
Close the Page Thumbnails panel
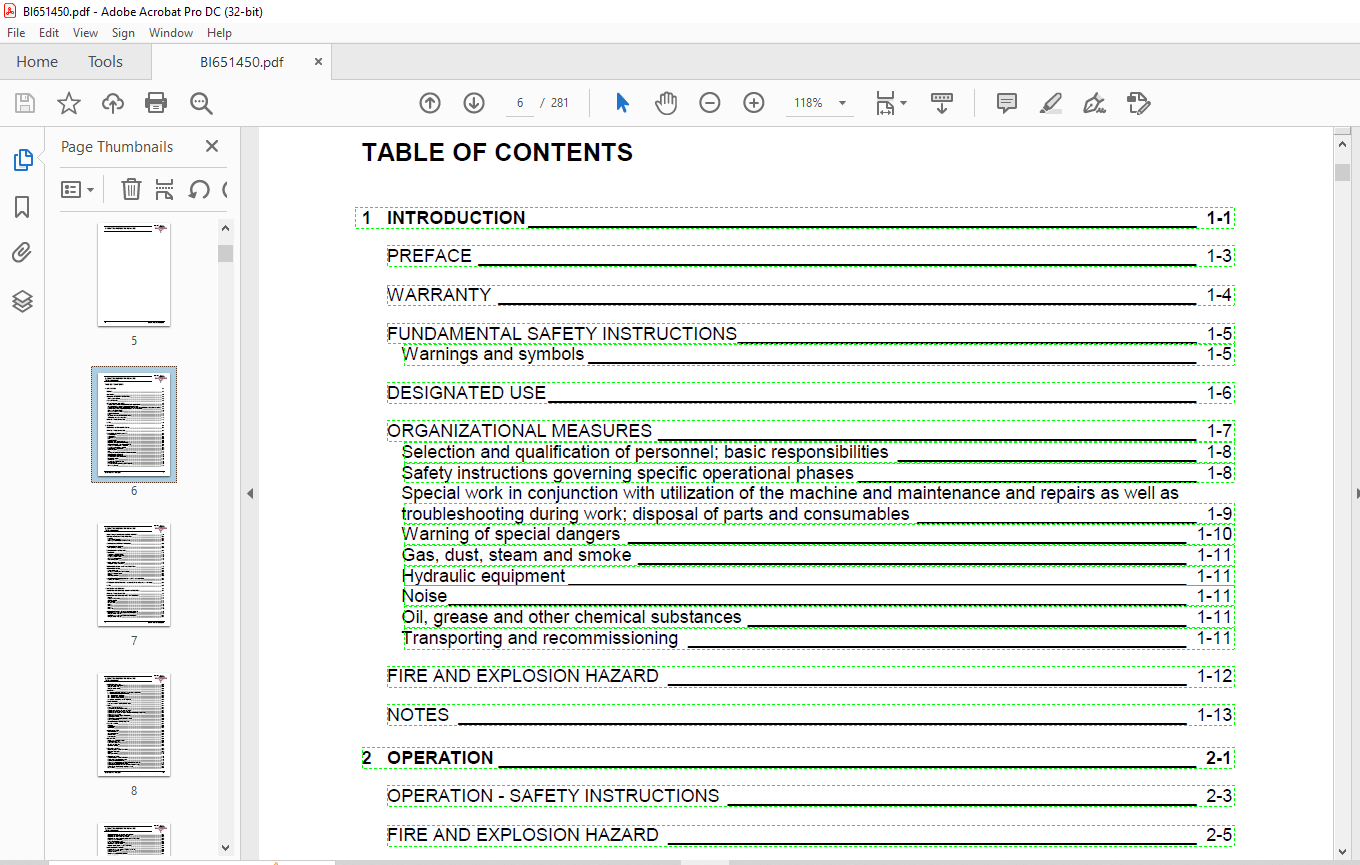(x=212, y=146)
